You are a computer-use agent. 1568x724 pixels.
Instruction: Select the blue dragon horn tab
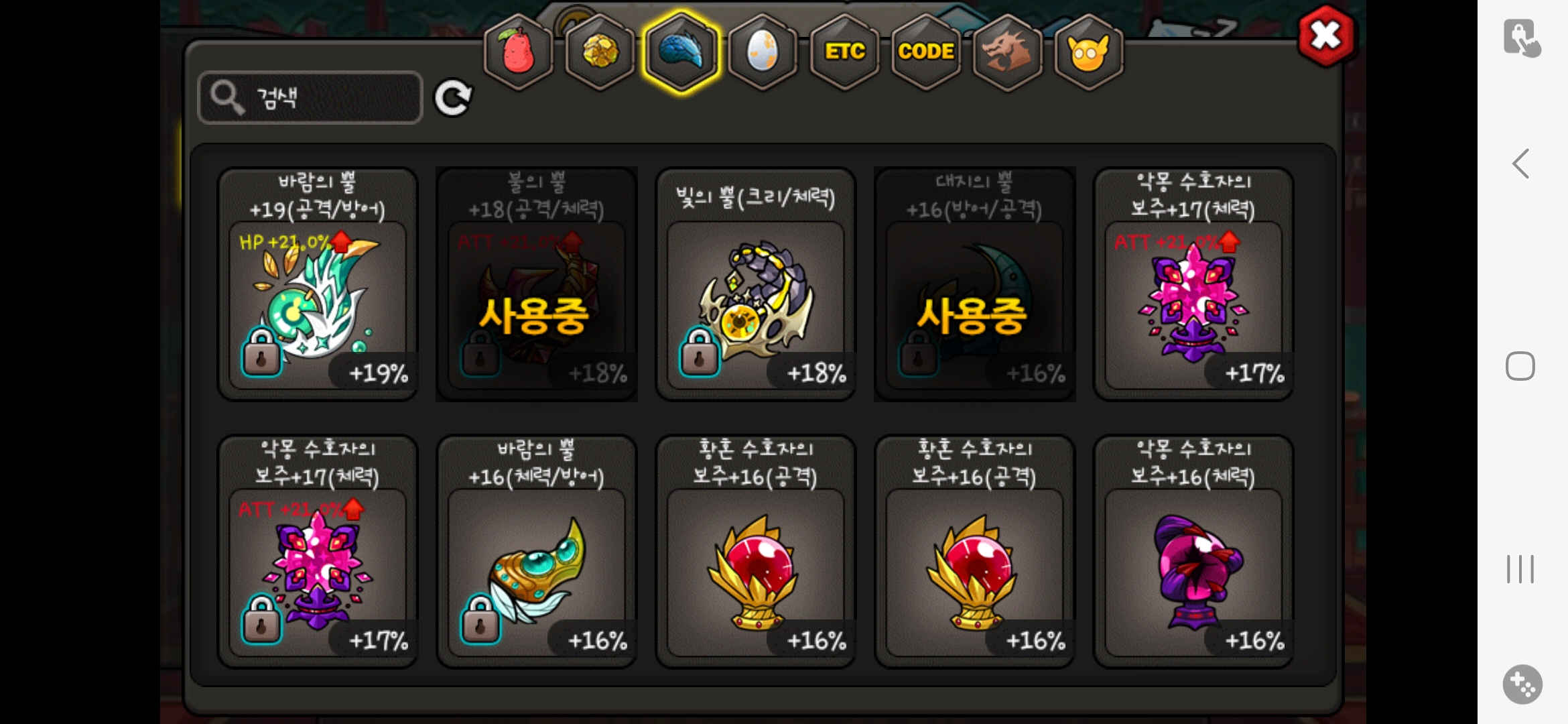(681, 52)
